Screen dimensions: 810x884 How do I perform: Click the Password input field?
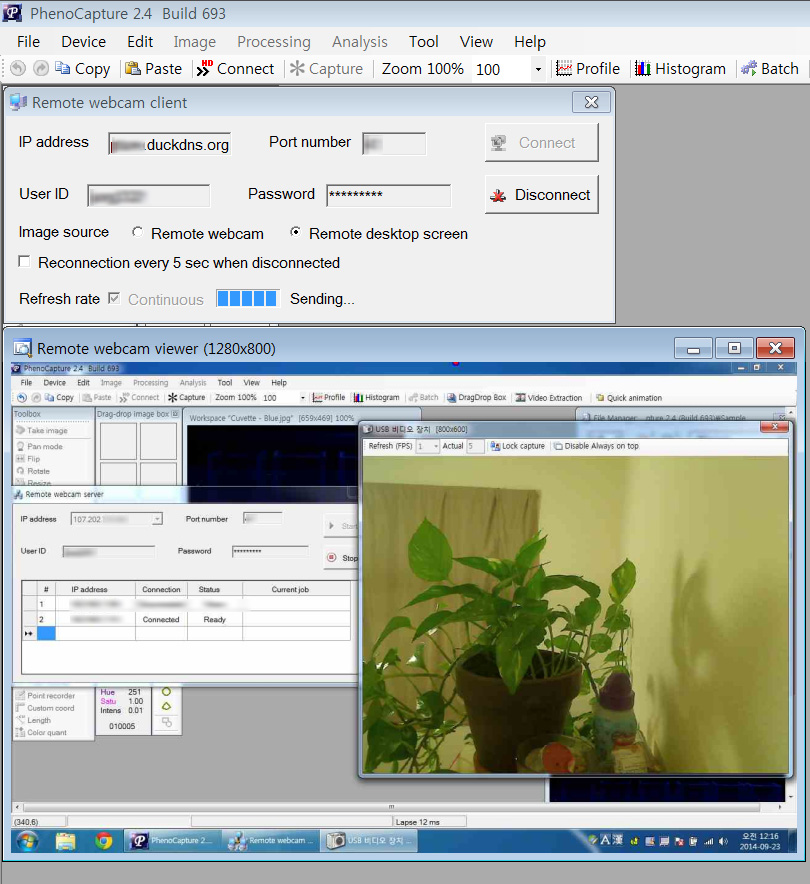388,195
